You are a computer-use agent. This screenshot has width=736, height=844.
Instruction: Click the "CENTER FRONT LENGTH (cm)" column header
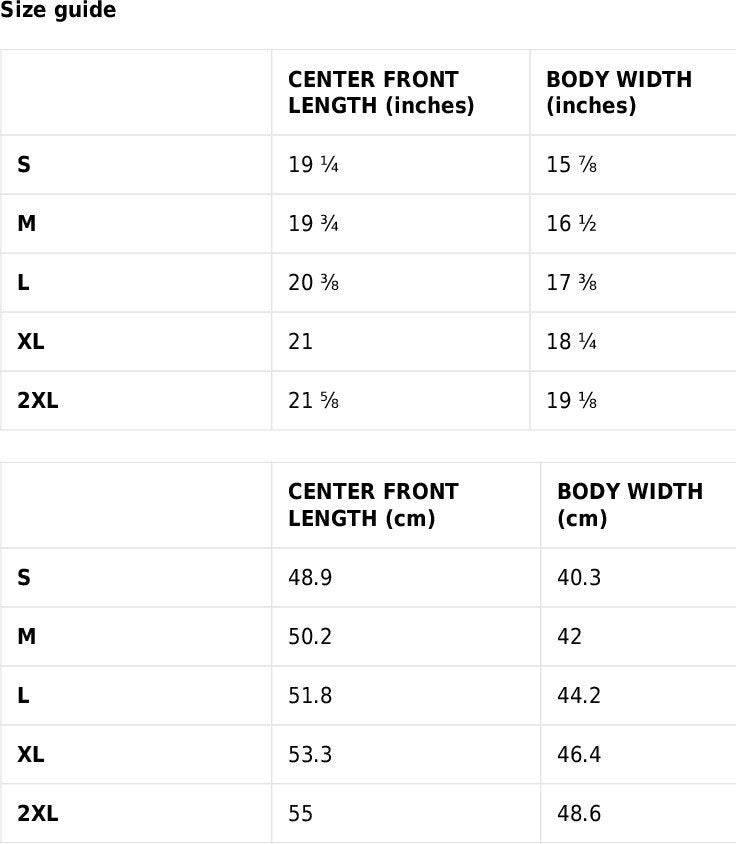pos(373,505)
